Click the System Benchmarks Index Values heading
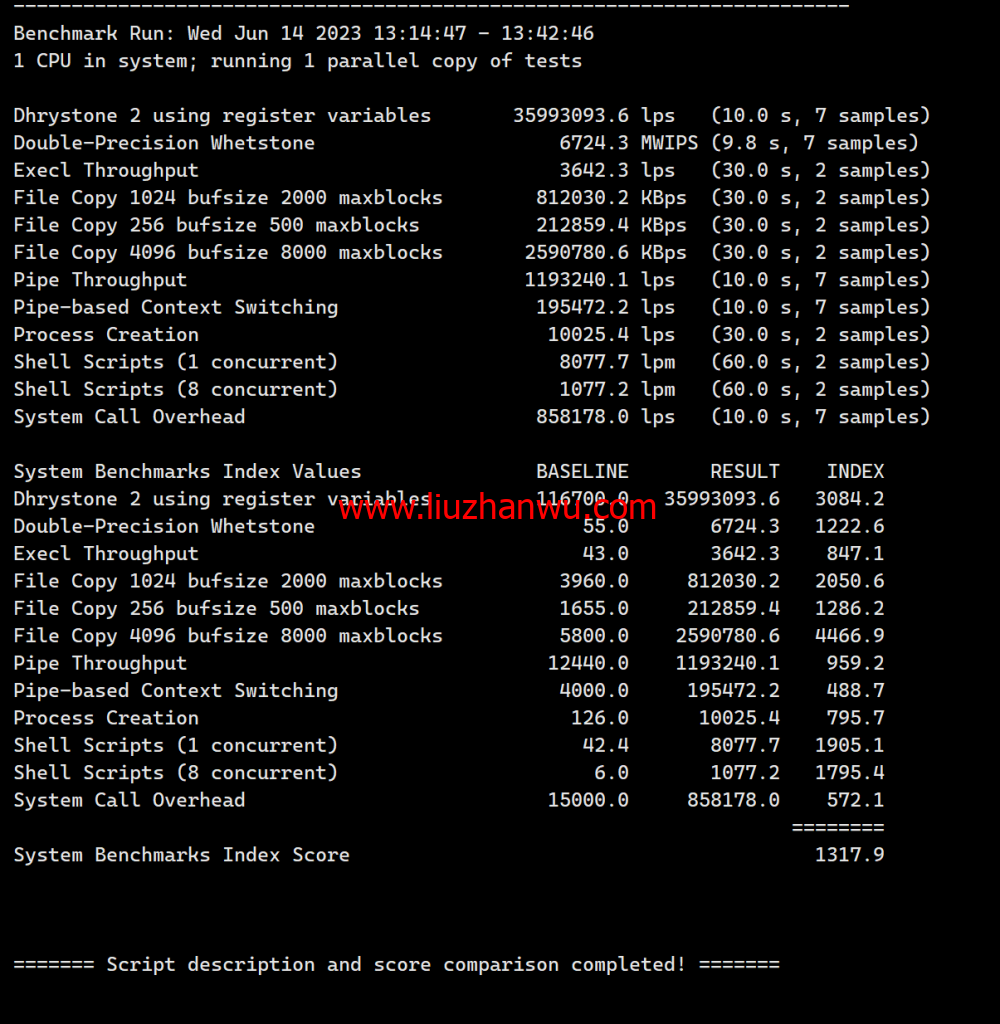 [x=187, y=472]
